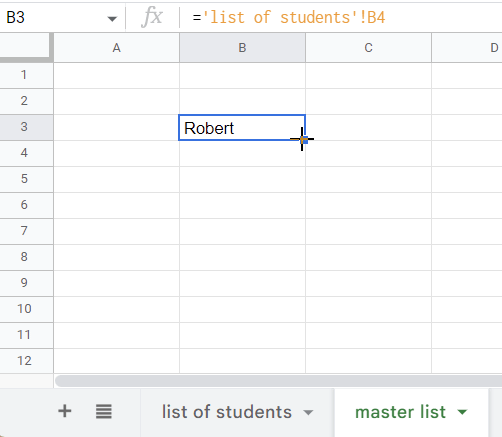
Task: Select row 11 header
Action: tap(26, 335)
